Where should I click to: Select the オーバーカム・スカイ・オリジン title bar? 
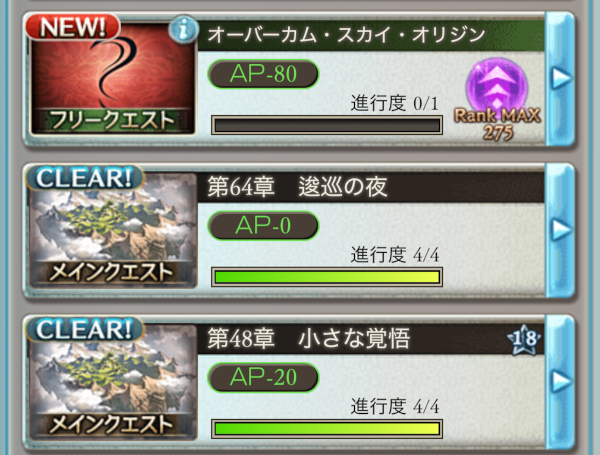pyautogui.click(x=371, y=35)
